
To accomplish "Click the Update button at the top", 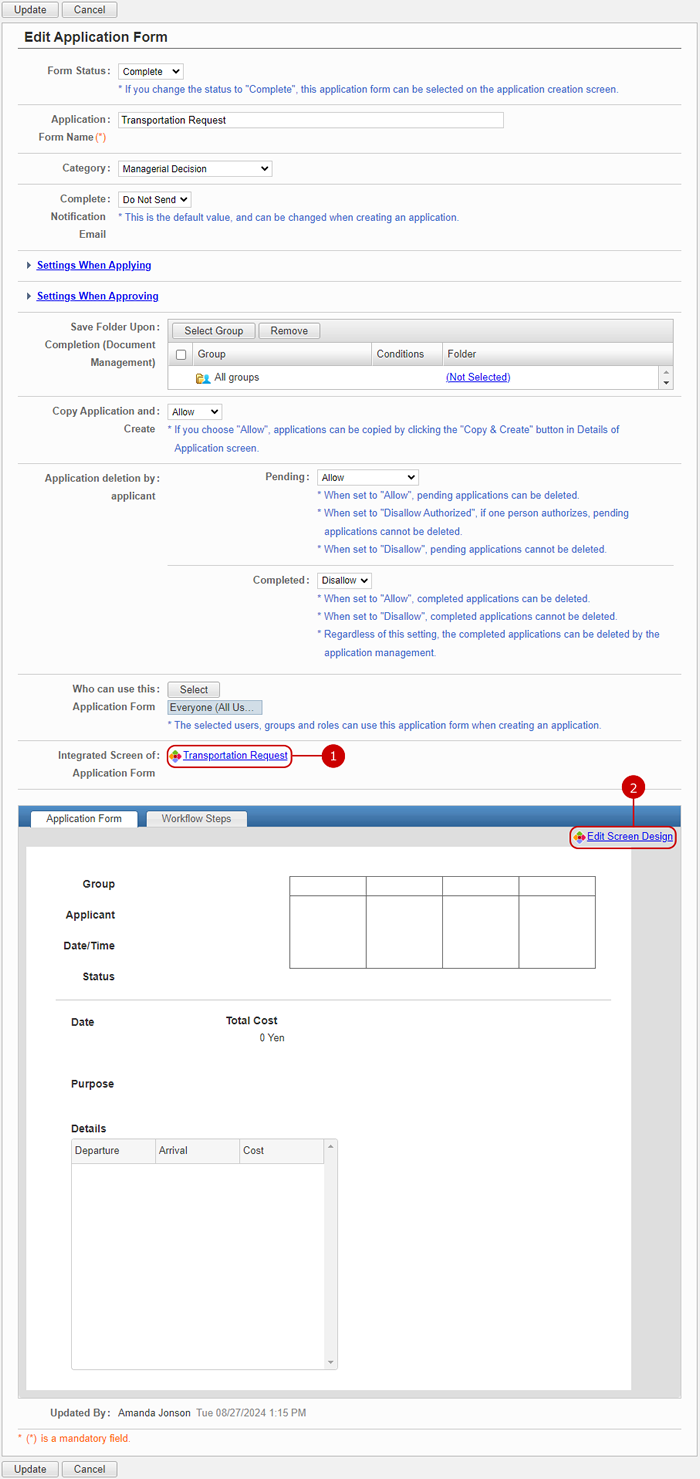I will pyautogui.click(x=30, y=10).
